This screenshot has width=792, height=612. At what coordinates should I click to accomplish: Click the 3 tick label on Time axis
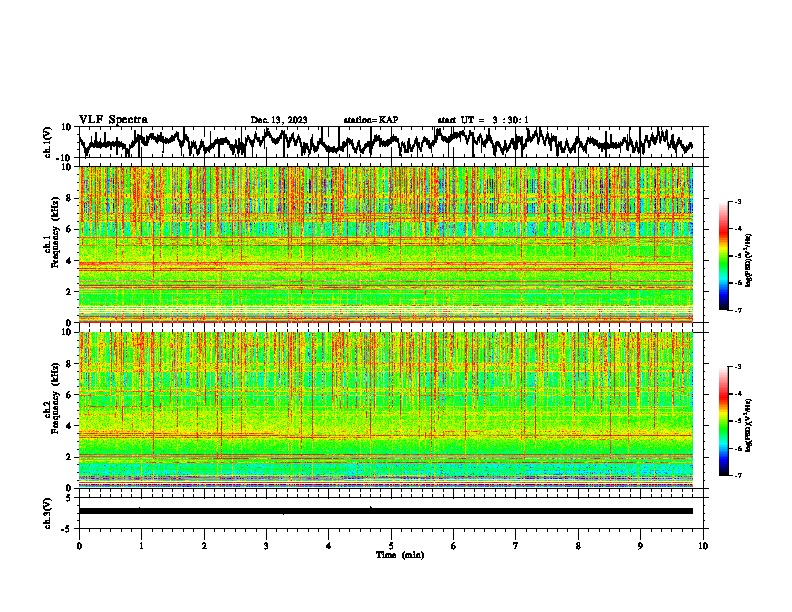[x=266, y=546]
